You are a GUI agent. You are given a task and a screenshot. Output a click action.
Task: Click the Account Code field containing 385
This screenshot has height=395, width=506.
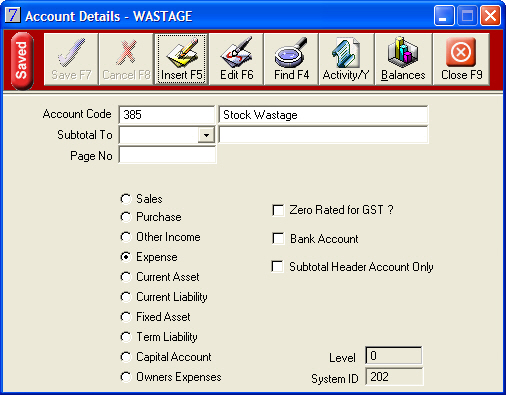coord(167,115)
